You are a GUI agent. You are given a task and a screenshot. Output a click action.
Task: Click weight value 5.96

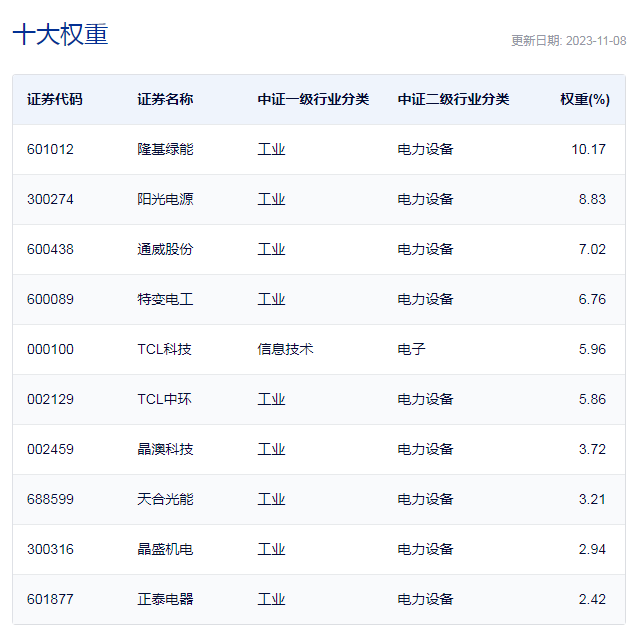click(592, 350)
